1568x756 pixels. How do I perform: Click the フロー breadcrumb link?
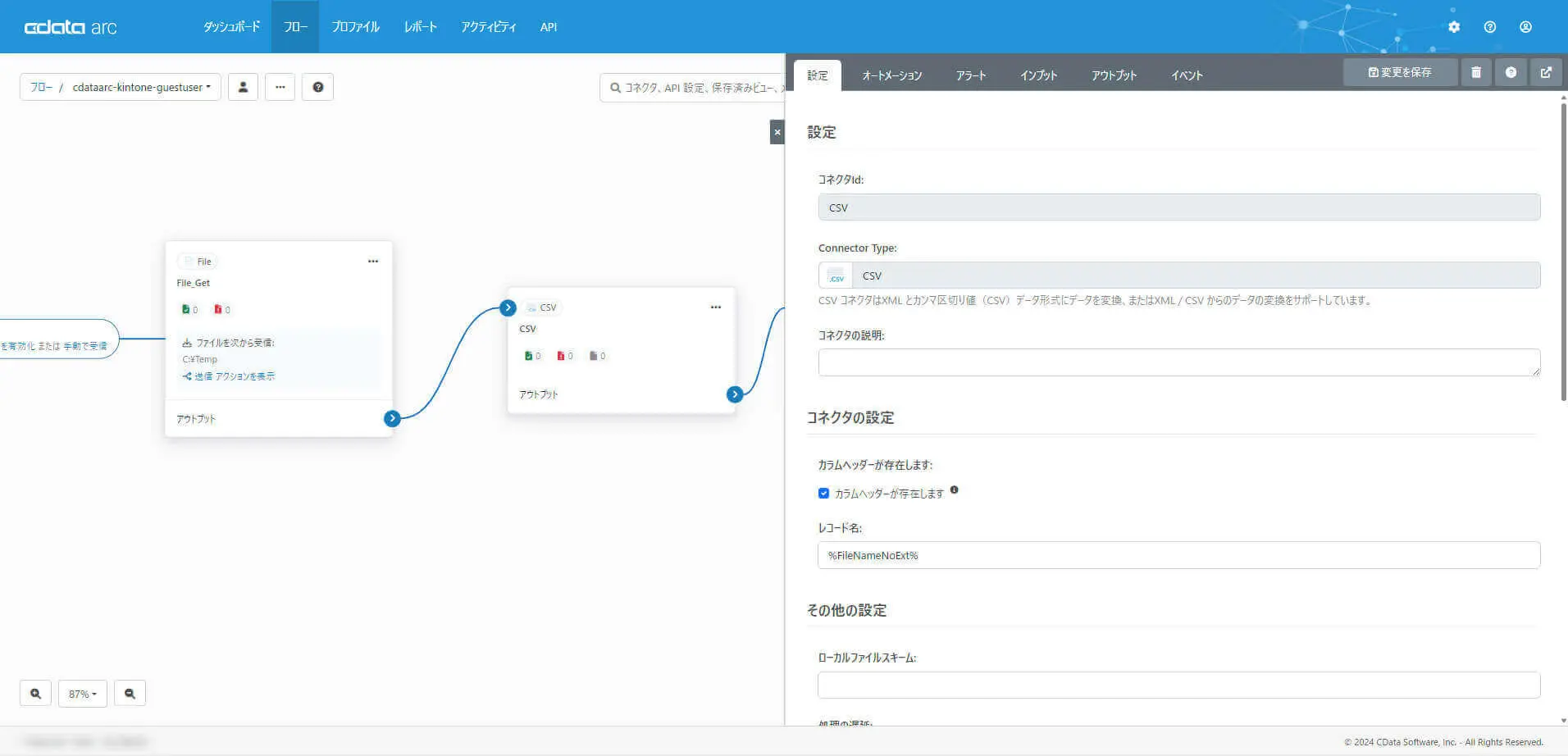click(41, 87)
